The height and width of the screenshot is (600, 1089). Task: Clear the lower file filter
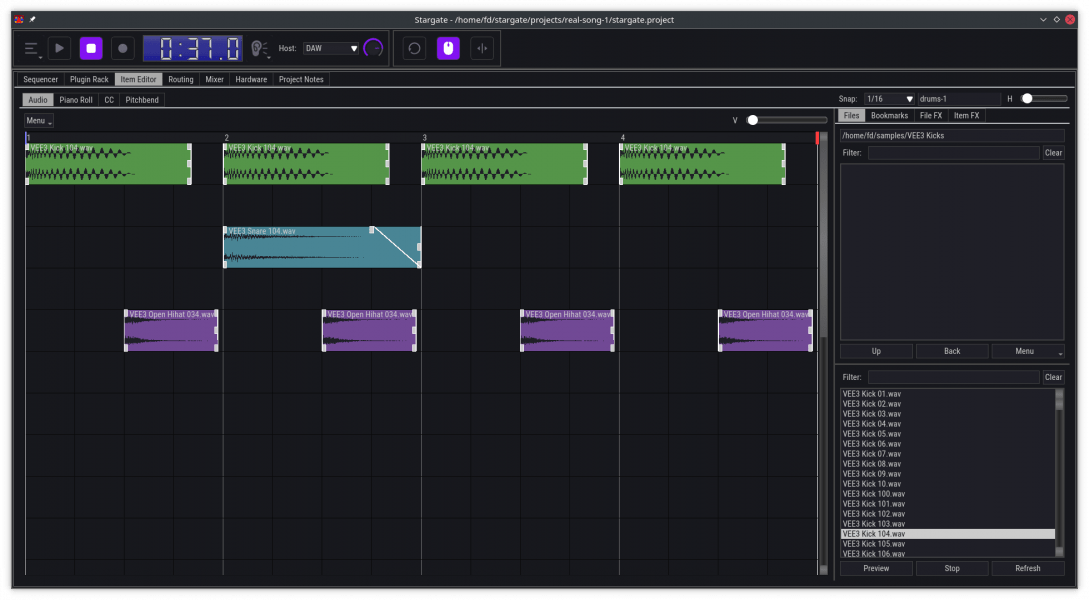click(1053, 377)
